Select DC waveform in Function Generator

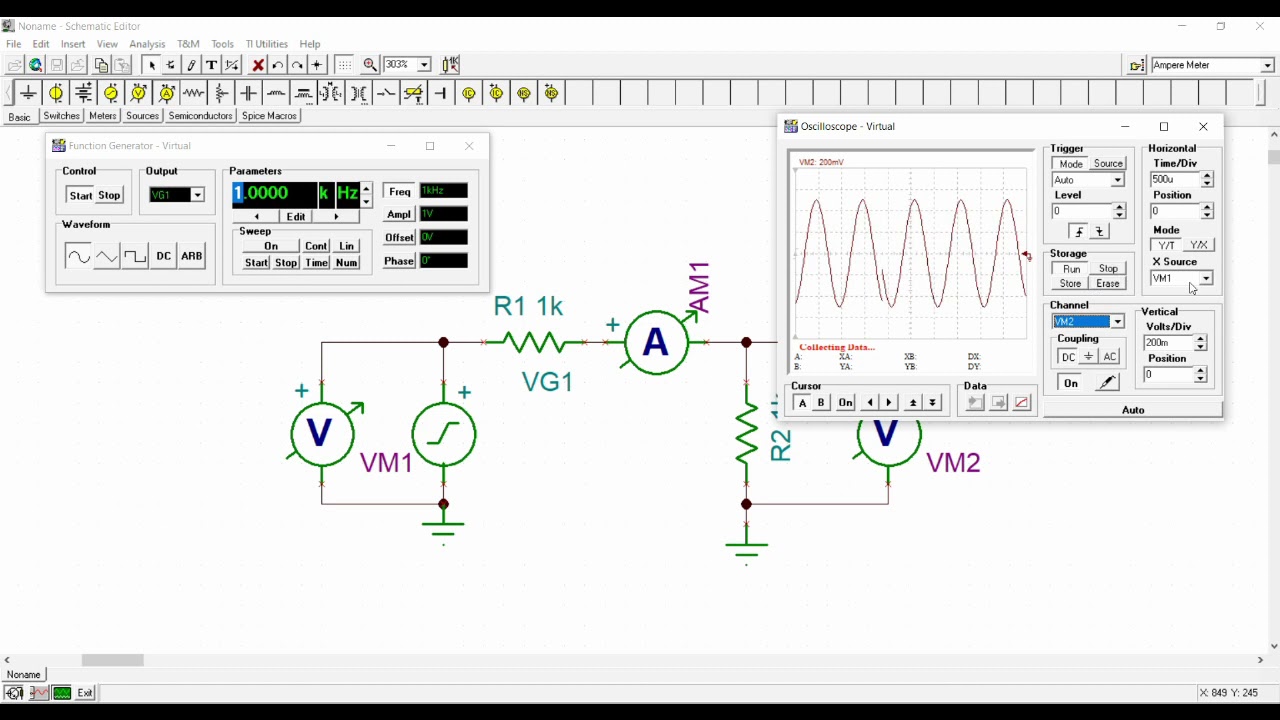pyautogui.click(x=163, y=256)
